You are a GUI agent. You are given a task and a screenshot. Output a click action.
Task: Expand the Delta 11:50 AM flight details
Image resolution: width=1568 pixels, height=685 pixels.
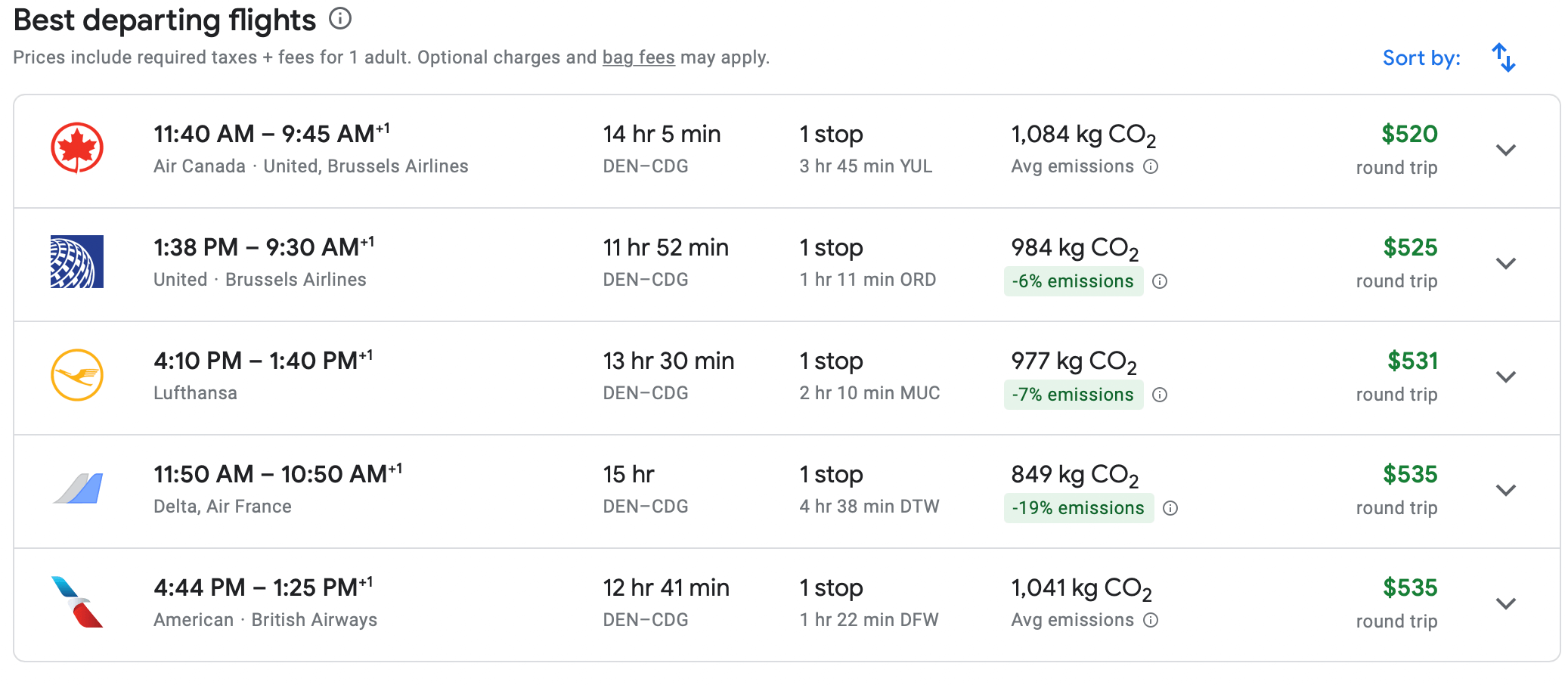tap(1505, 491)
